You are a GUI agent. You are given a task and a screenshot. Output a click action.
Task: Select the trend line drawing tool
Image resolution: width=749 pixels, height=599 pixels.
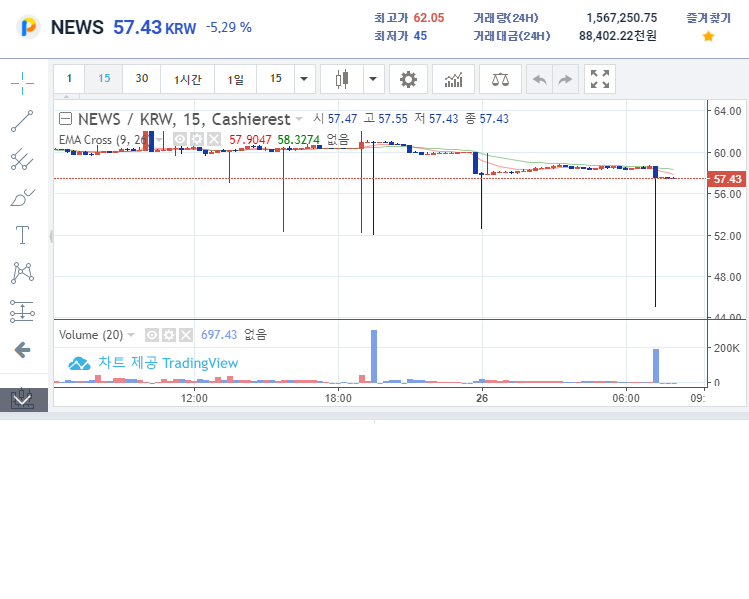click(22, 121)
